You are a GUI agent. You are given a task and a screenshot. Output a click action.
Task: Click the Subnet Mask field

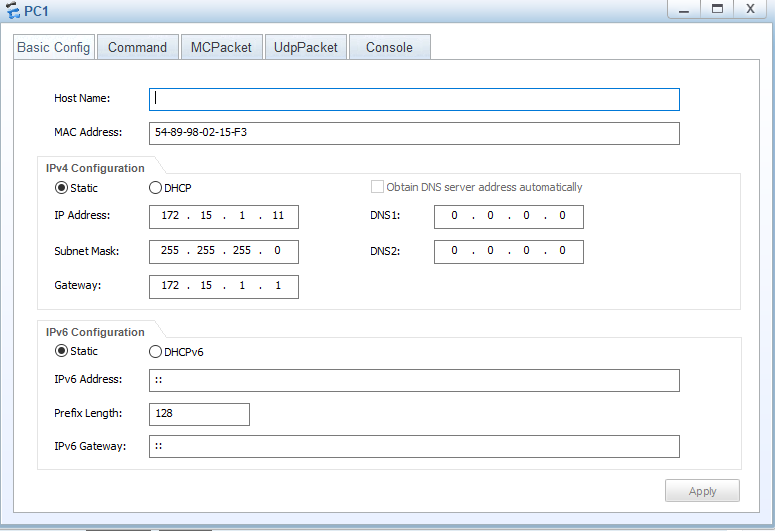[x=224, y=251]
